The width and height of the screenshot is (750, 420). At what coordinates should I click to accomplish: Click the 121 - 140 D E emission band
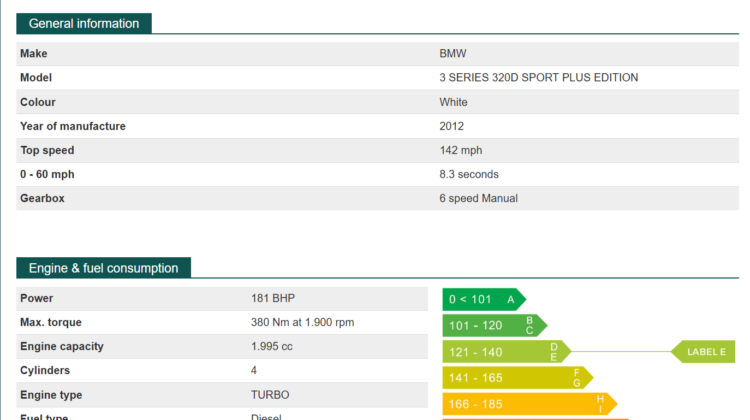click(x=507, y=352)
